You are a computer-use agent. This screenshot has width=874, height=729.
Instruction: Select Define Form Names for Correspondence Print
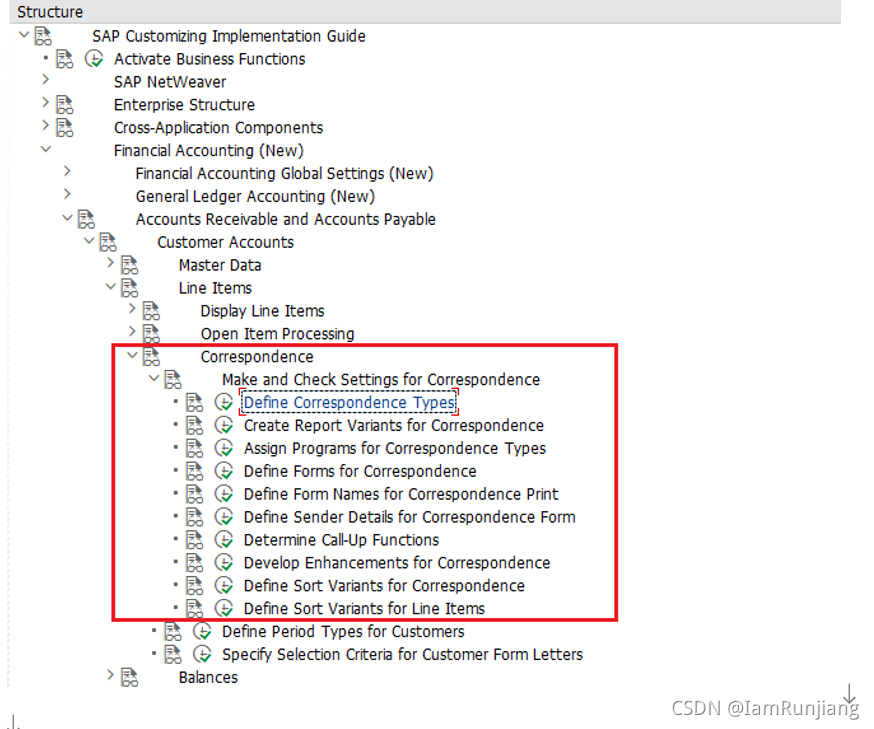click(401, 494)
